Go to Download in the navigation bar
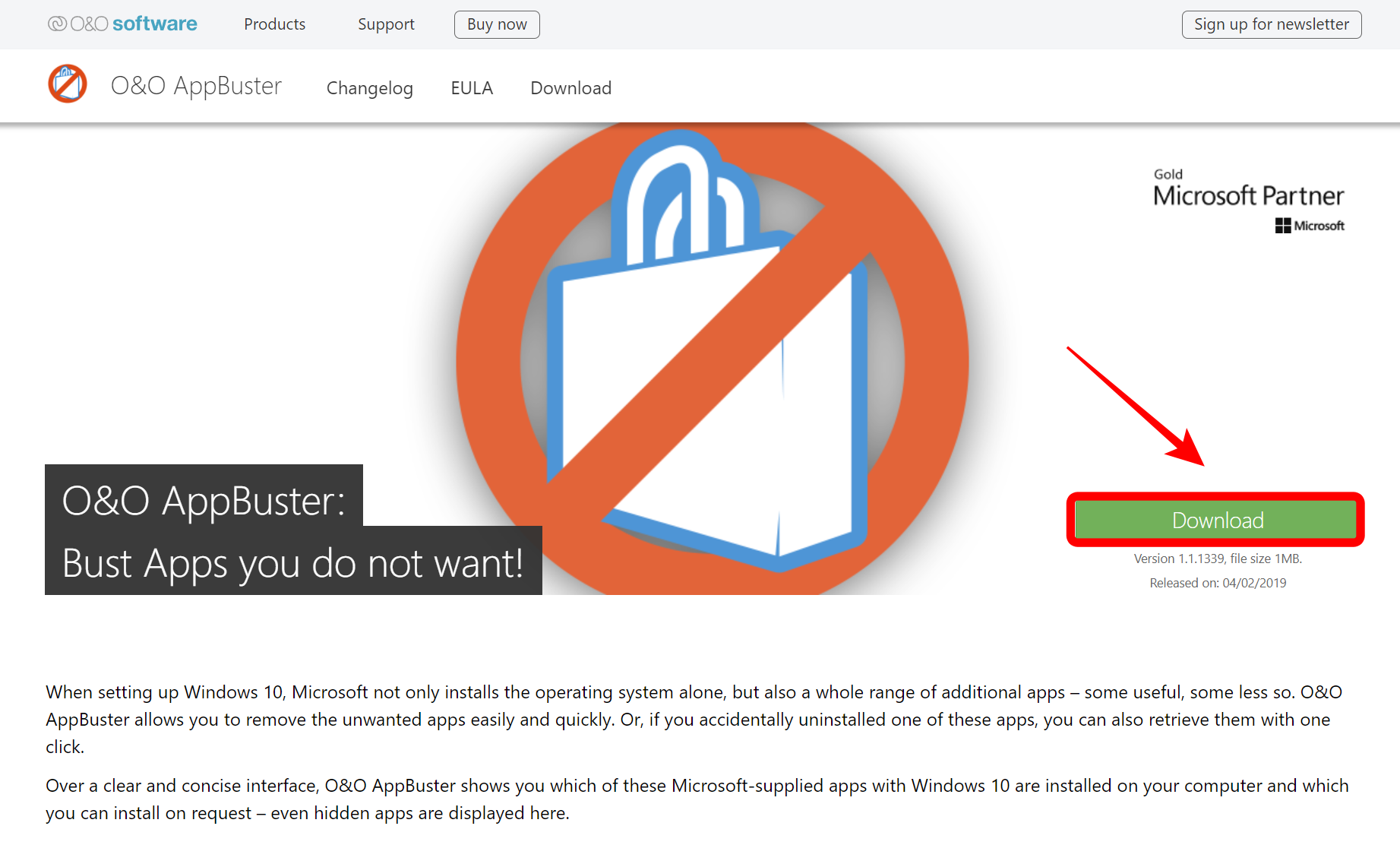1400x864 pixels. point(570,88)
